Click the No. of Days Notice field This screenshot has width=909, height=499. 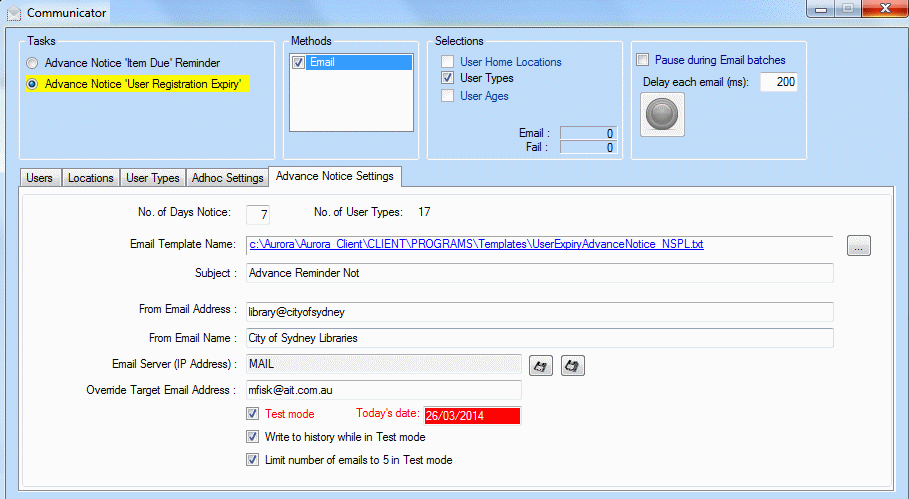(x=257, y=214)
